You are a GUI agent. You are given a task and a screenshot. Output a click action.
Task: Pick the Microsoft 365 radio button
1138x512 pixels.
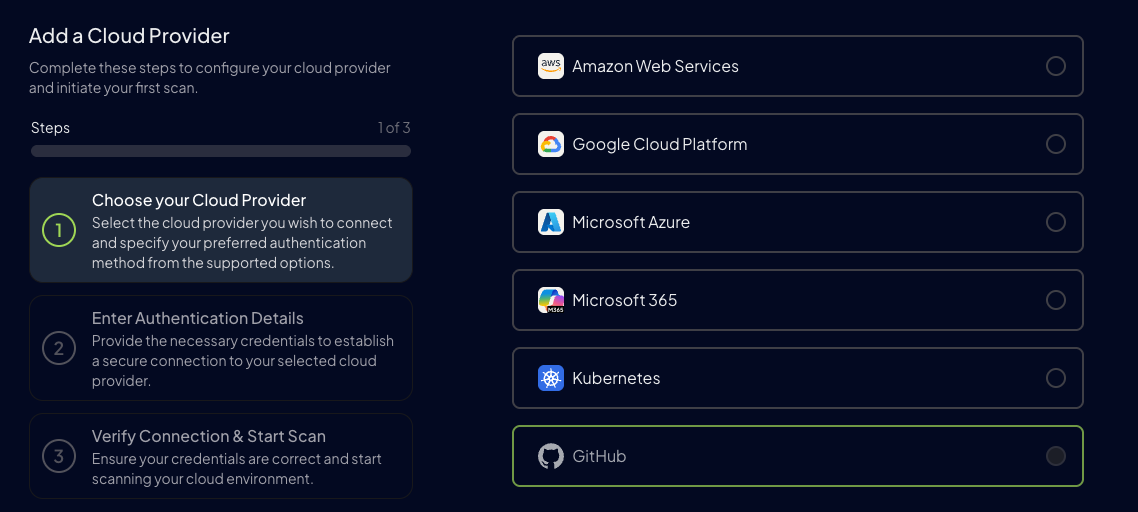(1055, 300)
